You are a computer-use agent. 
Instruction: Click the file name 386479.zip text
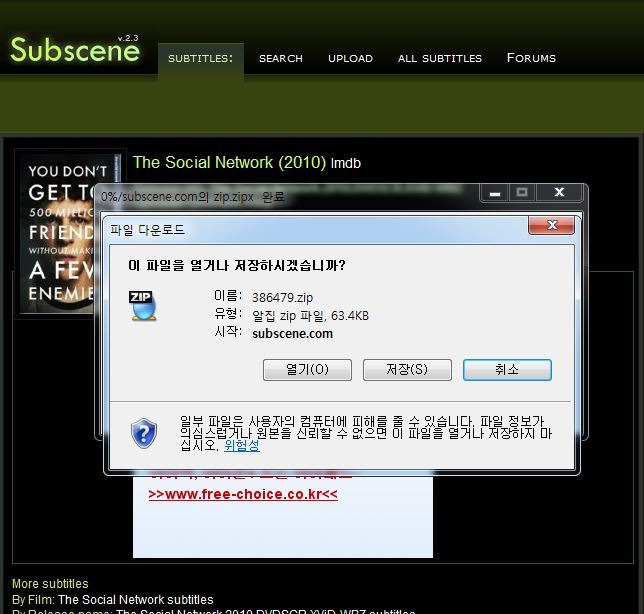[x=283, y=297]
